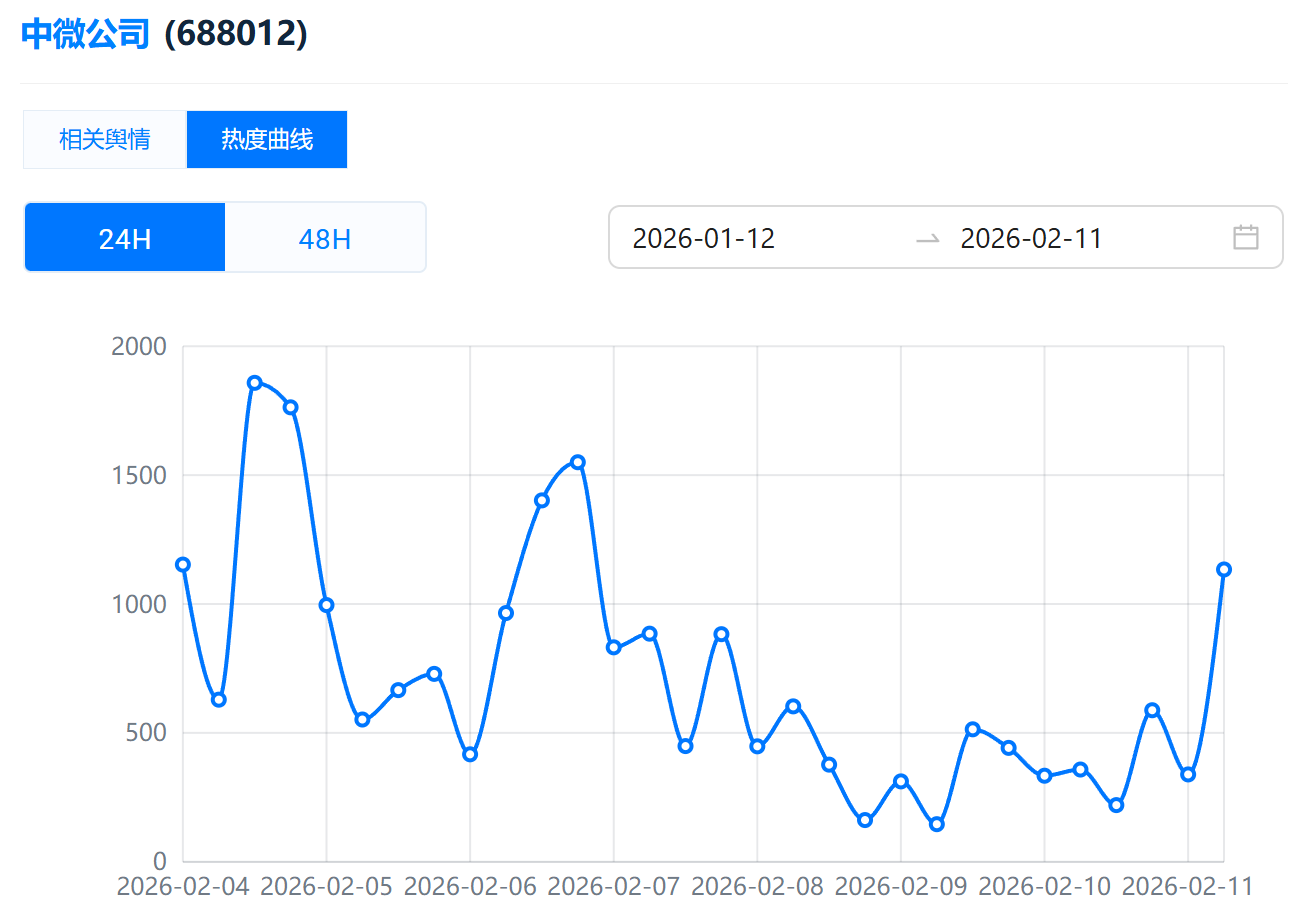The image size is (1302, 924).
Task: Click the arrow between the two dates
Action: [927, 239]
